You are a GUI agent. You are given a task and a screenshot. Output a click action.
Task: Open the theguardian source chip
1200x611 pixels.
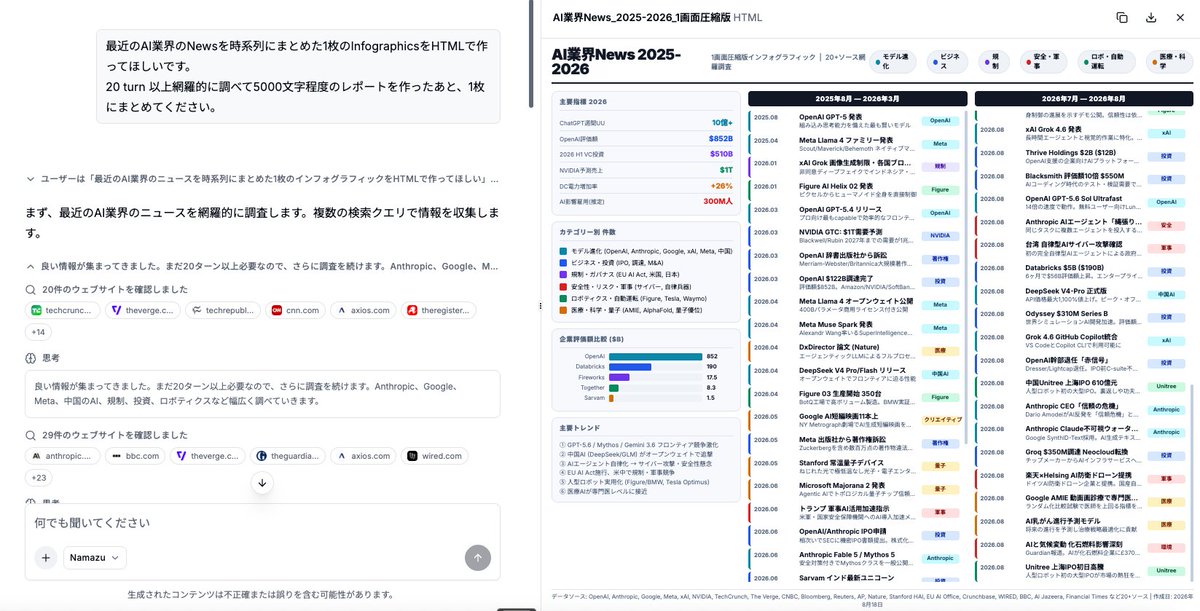click(x=288, y=456)
